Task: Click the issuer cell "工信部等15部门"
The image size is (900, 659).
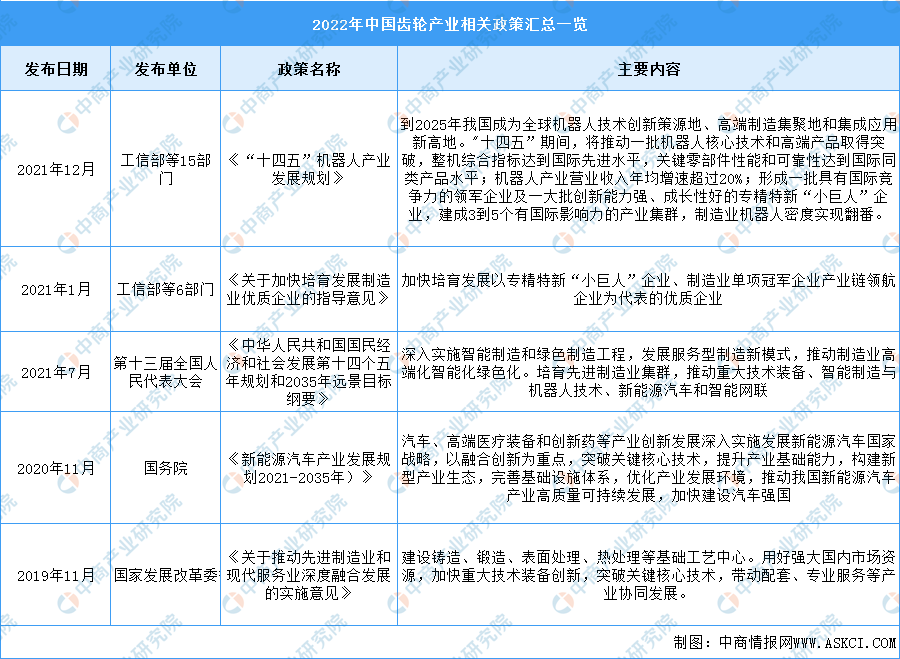Action: tap(165, 169)
